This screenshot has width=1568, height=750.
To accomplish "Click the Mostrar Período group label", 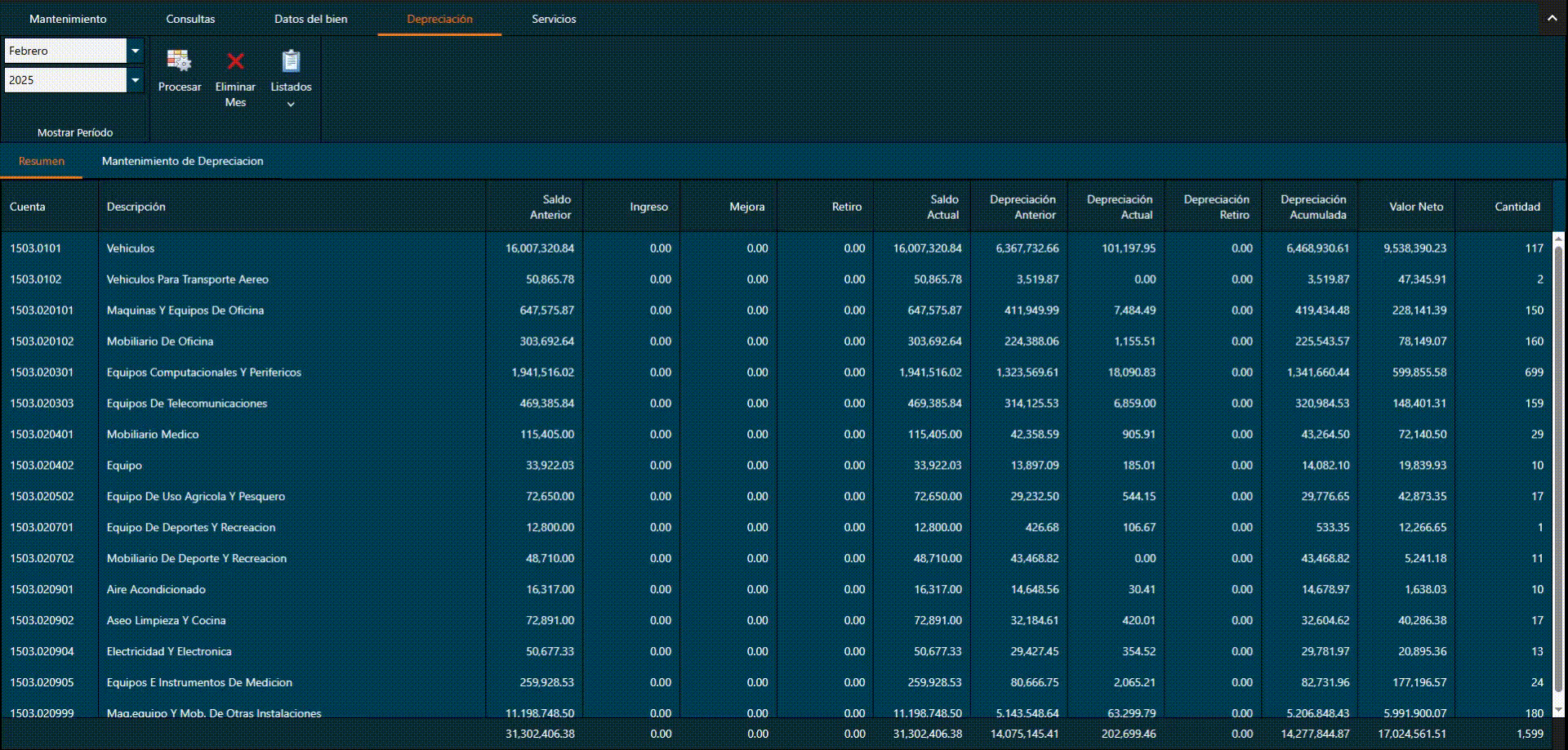I will pos(75,132).
